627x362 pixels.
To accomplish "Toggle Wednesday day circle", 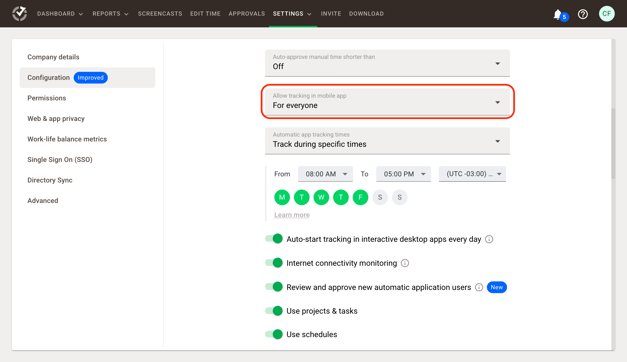I will tap(321, 197).
